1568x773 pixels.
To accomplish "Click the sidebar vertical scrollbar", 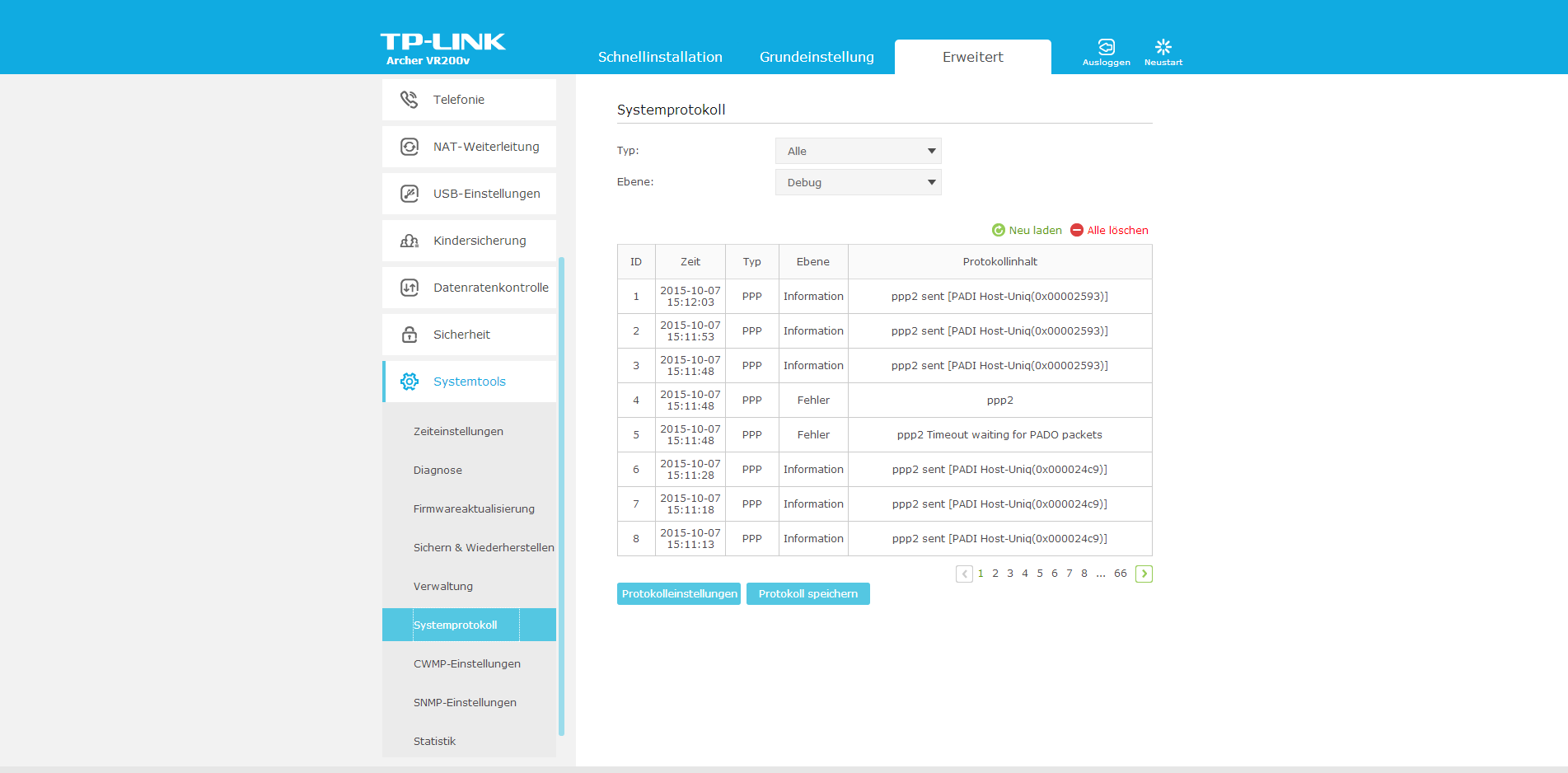I will tap(561, 494).
